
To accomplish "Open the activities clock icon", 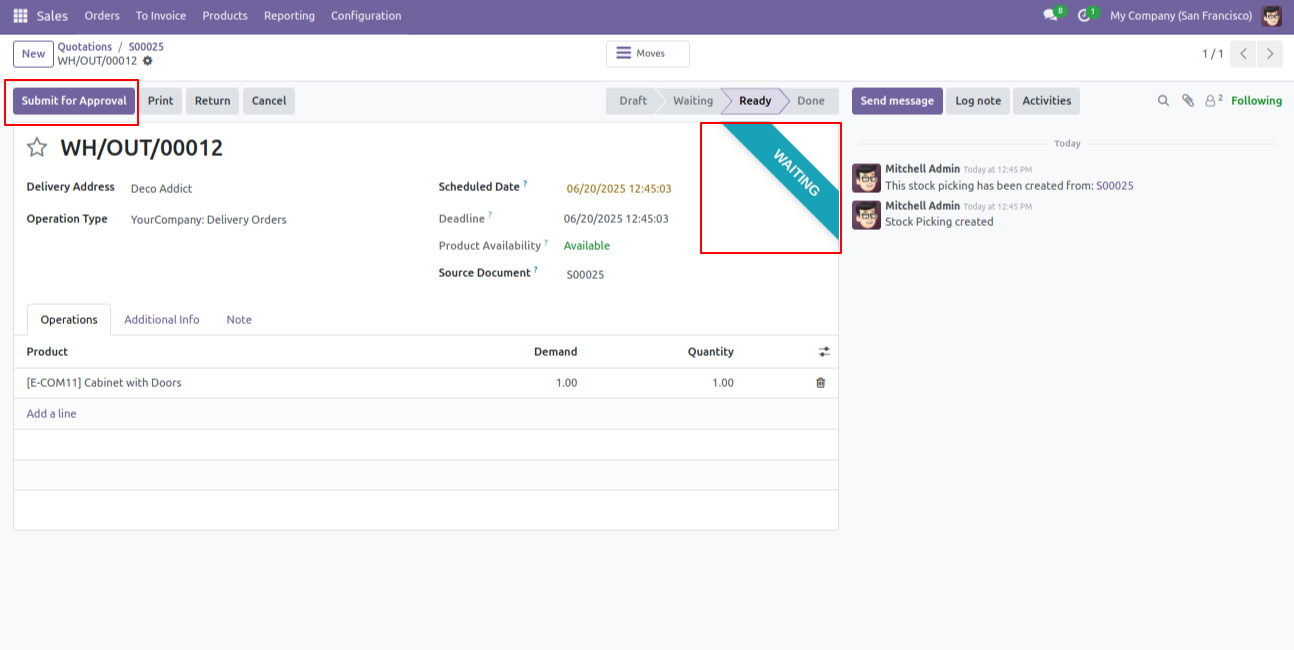I will [x=1084, y=16].
